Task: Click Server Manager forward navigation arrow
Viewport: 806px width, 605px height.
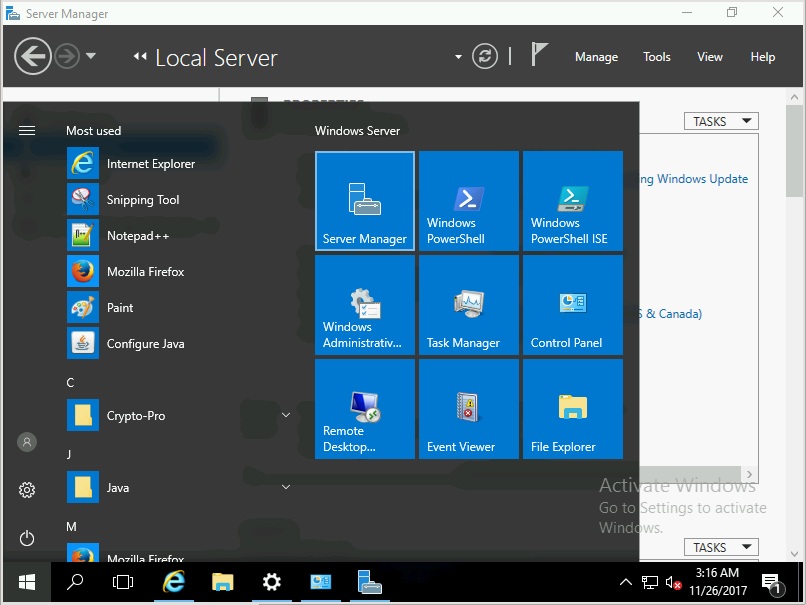Action: pyautogui.click(x=67, y=56)
